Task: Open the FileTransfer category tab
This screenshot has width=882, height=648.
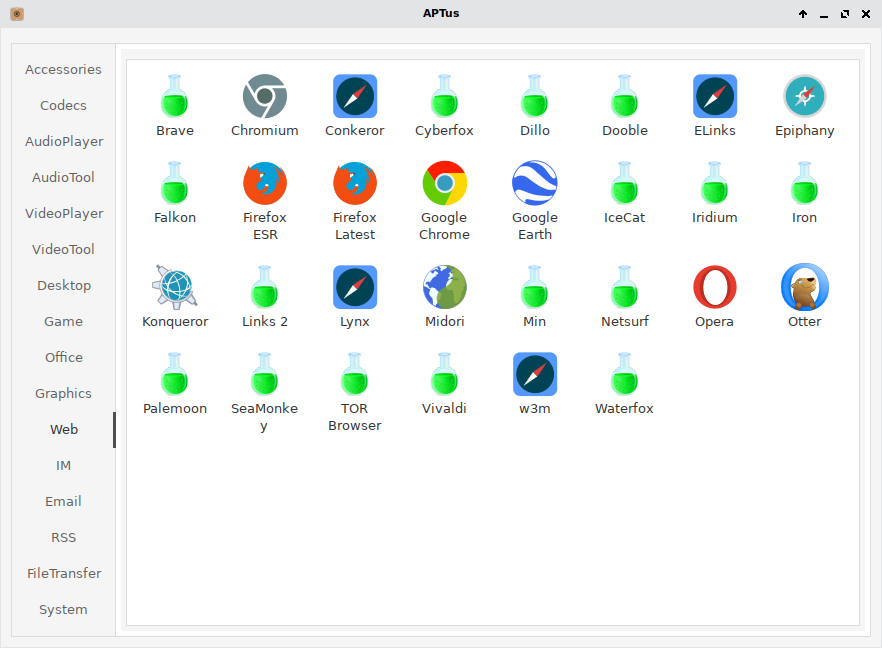Action: pyautogui.click(x=64, y=573)
